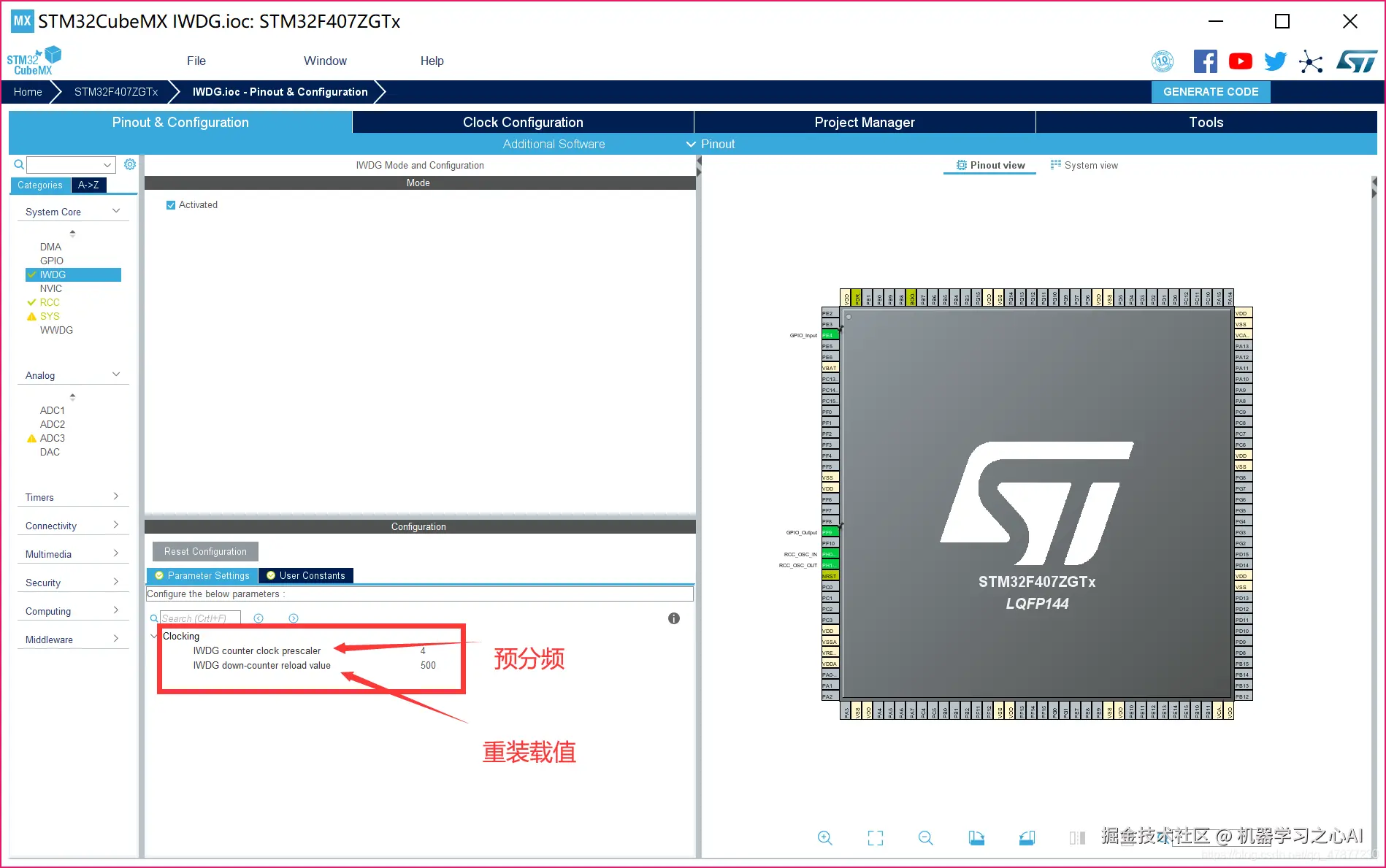The height and width of the screenshot is (868, 1386).
Task: Switch to the Tools tab
Action: coord(1206,122)
